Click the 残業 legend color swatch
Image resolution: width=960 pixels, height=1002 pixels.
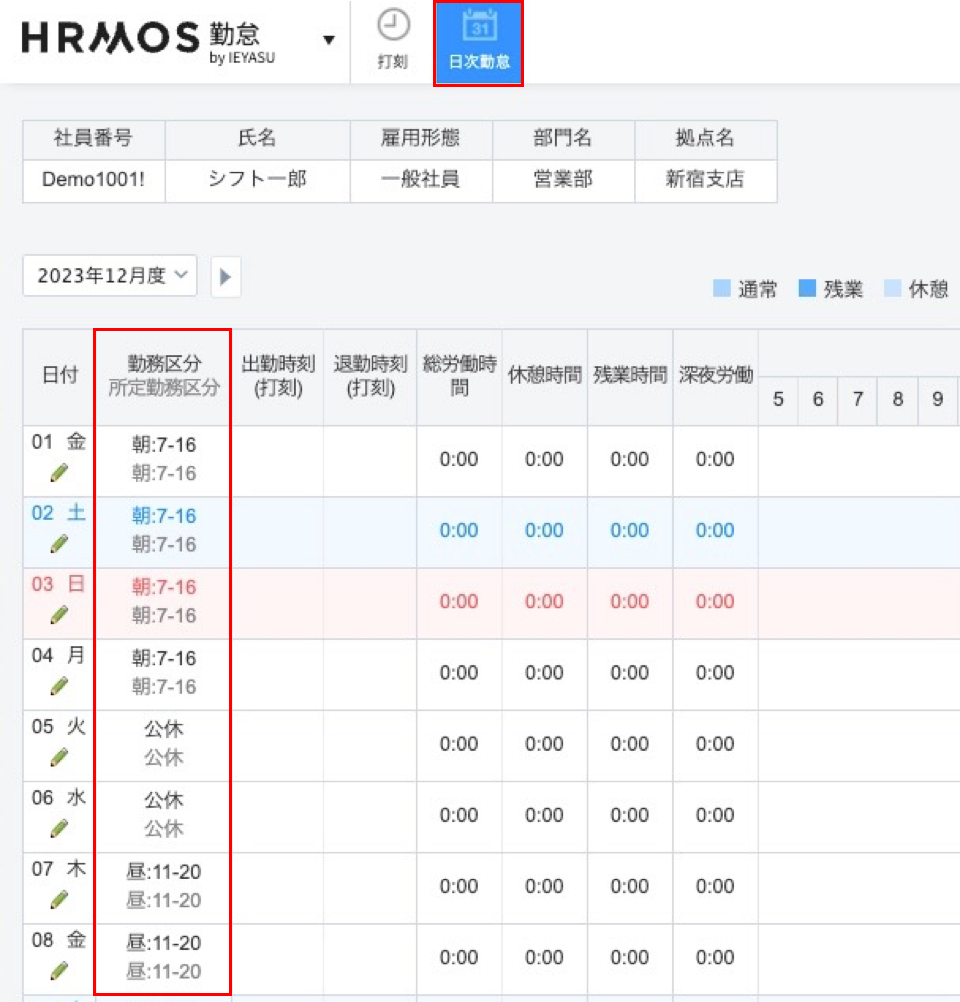807,290
